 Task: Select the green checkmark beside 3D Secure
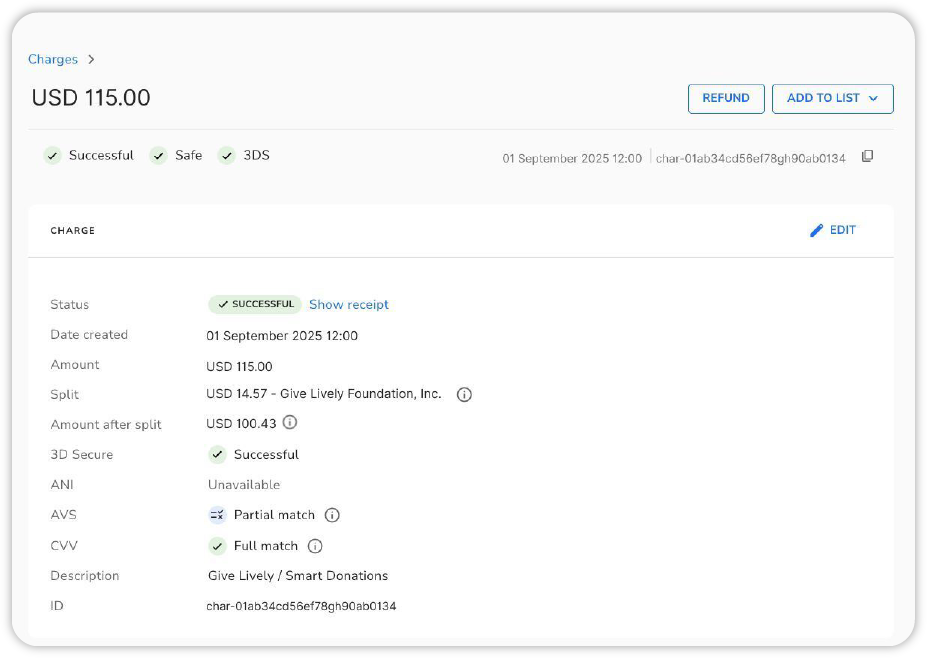pyautogui.click(x=217, y=454)
